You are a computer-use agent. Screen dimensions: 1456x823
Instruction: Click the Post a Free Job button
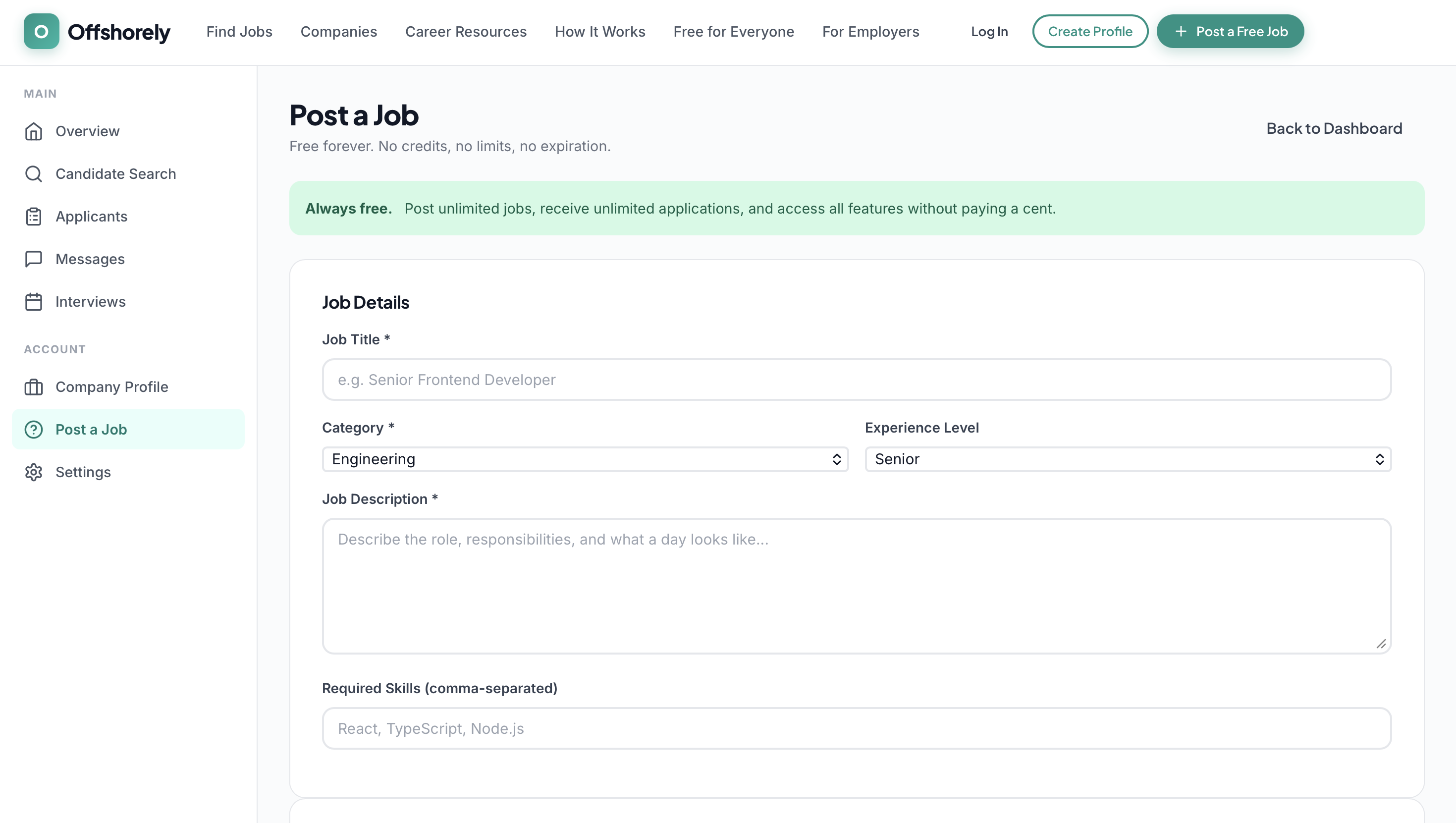[x=1230, y=31]
